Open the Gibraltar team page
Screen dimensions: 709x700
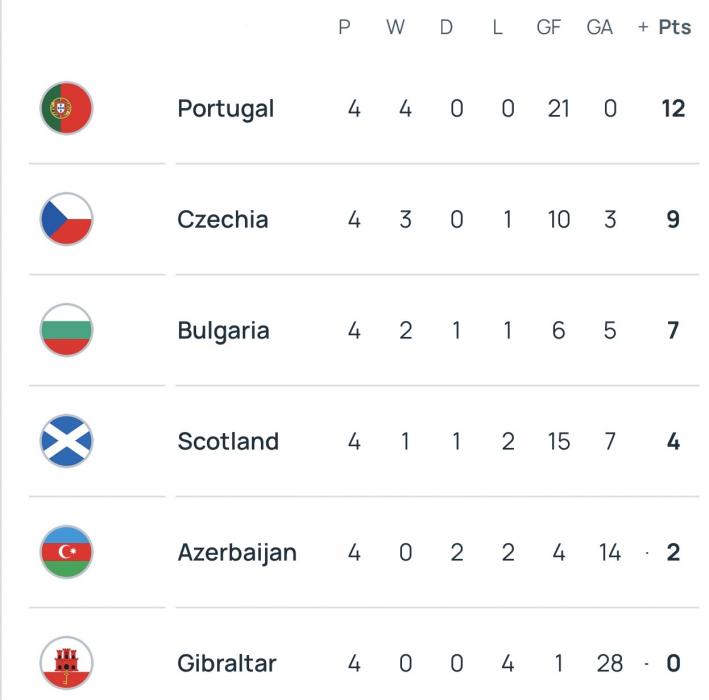click(x=227, y=663)
